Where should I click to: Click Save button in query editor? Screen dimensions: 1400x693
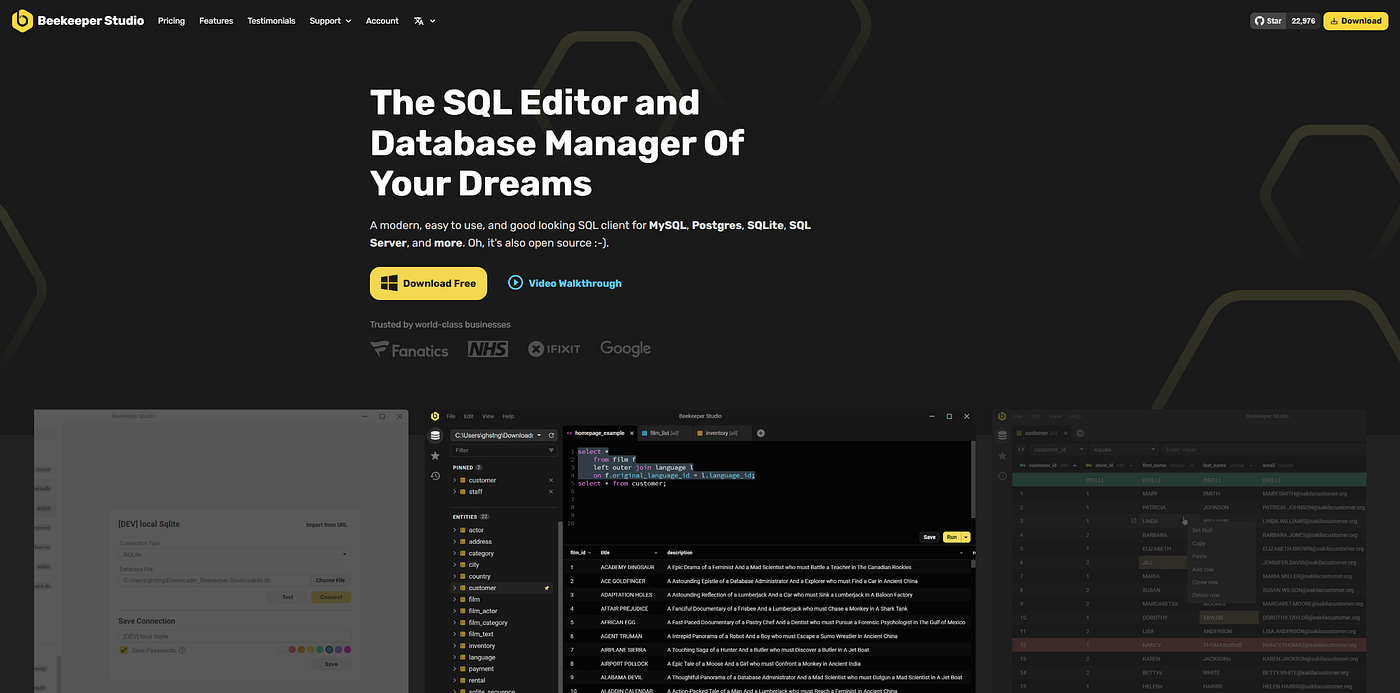[929, 537]
